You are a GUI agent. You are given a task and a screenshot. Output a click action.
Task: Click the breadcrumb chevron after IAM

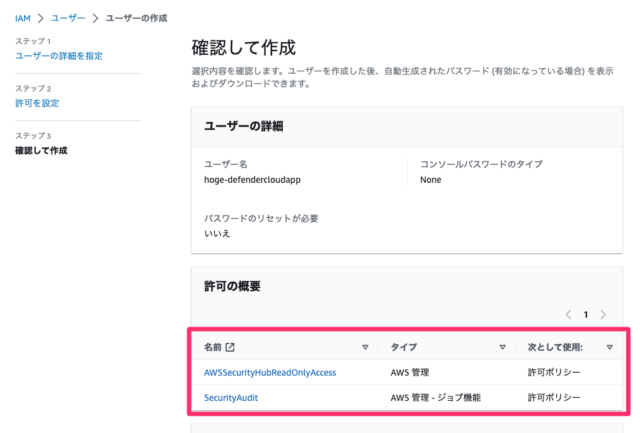coord(41,18)
